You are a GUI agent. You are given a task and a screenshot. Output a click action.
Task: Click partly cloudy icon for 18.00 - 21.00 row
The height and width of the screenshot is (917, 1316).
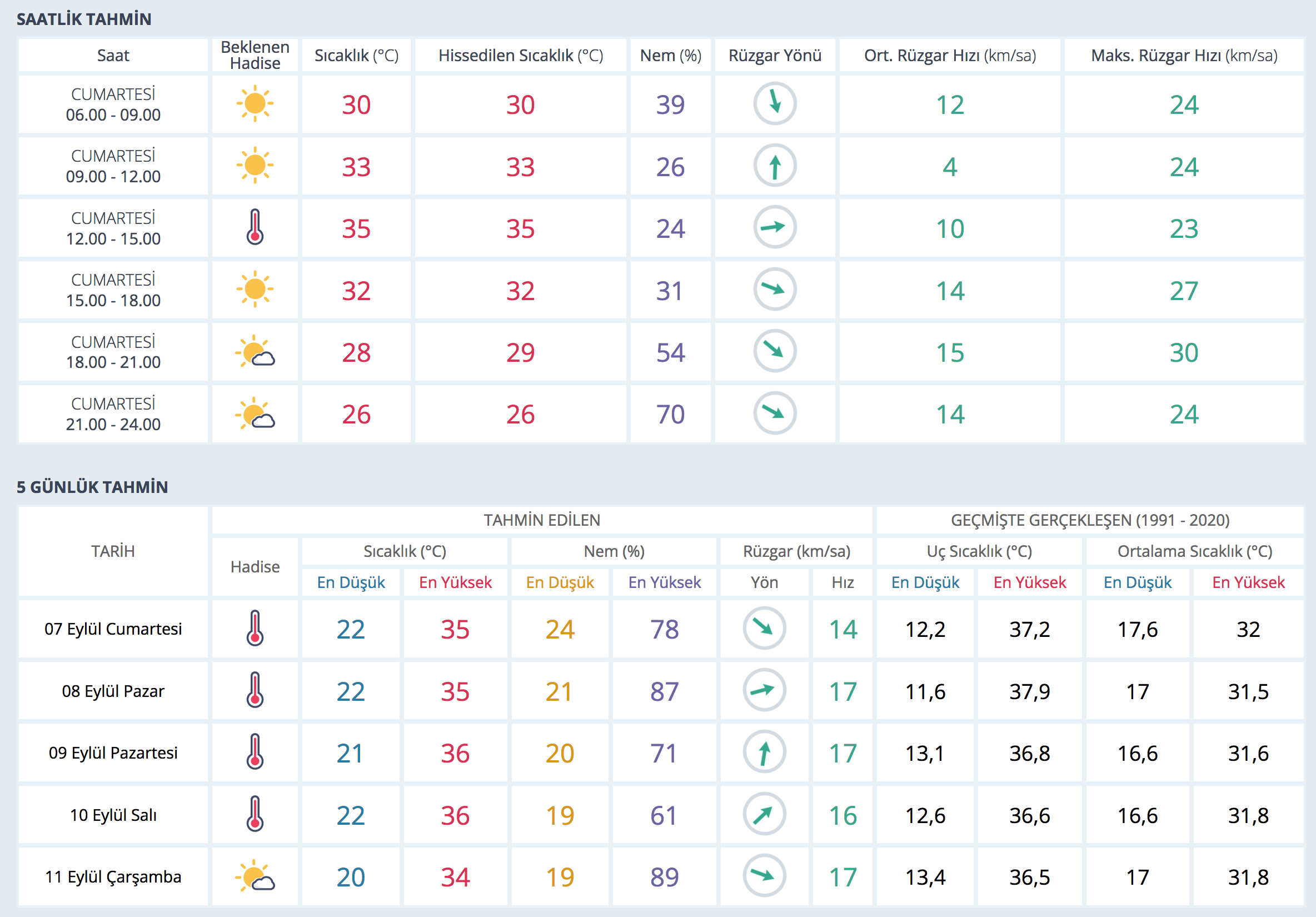(x=255, y=352)
